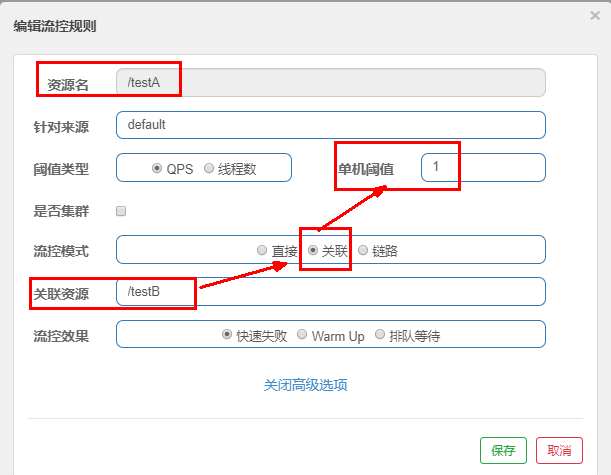This screenshot has height=475, width=611.
Task: Click the red 取消 button
Action: (559, 450)
